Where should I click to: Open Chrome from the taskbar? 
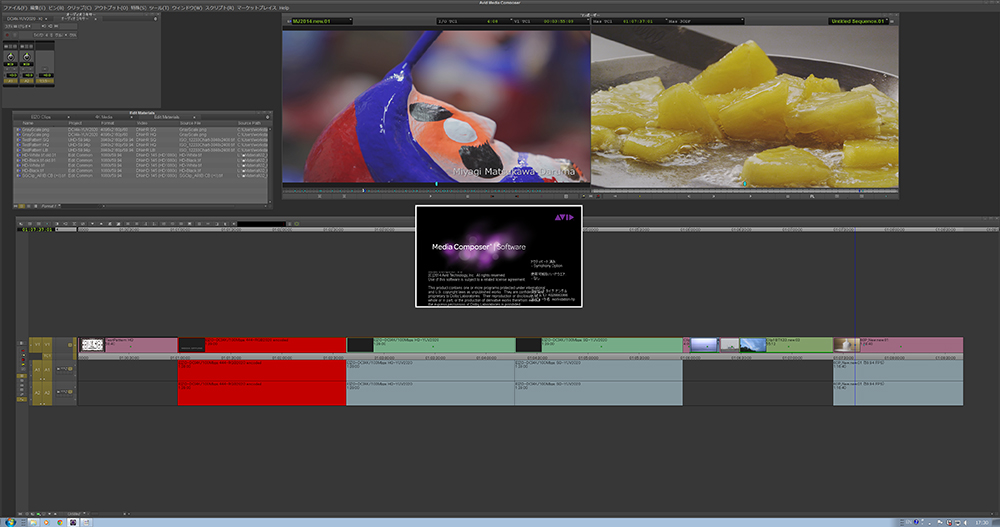click(x=60, y=522)
